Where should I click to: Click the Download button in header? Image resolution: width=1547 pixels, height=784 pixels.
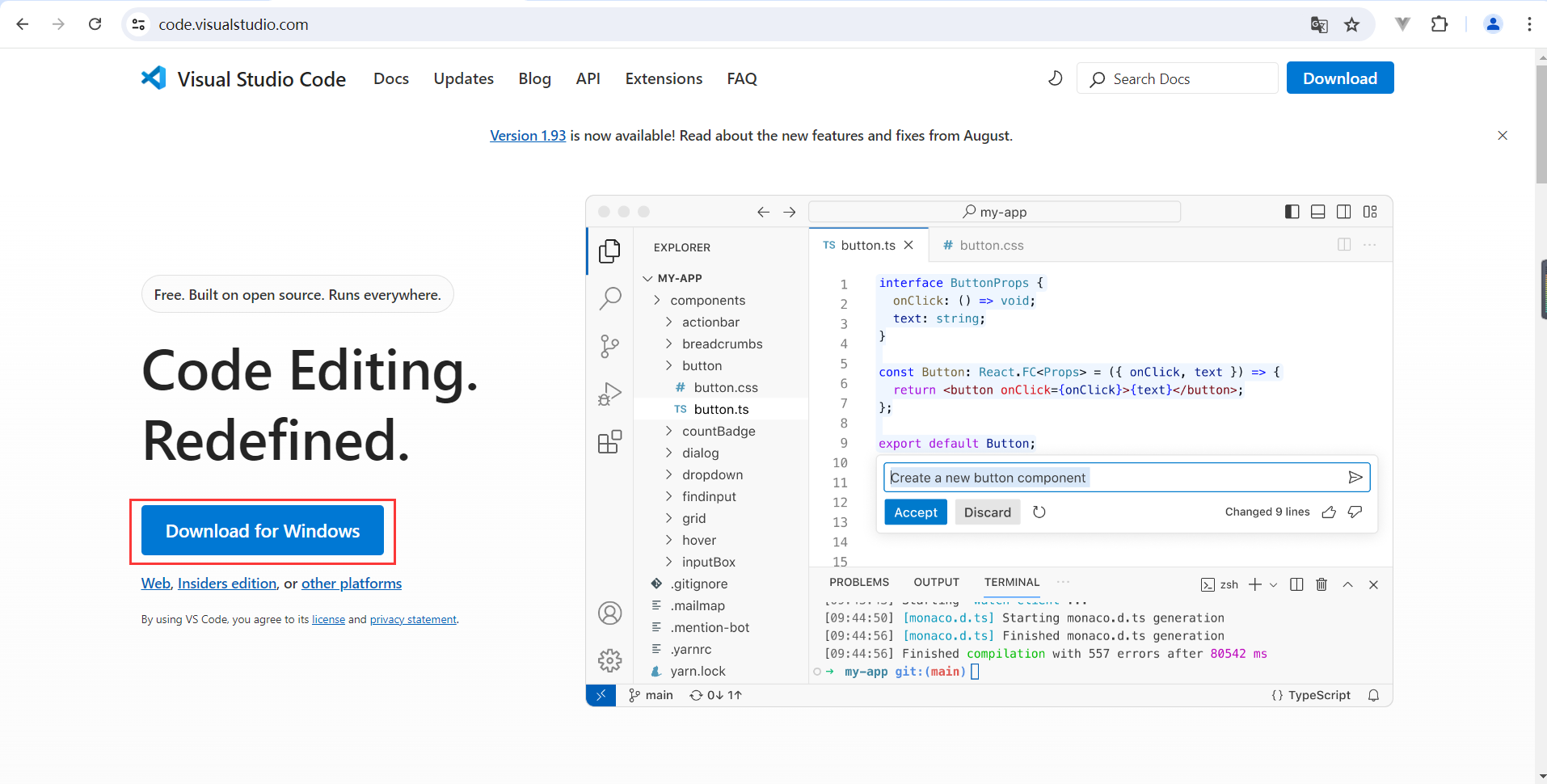click(1339, 78)
